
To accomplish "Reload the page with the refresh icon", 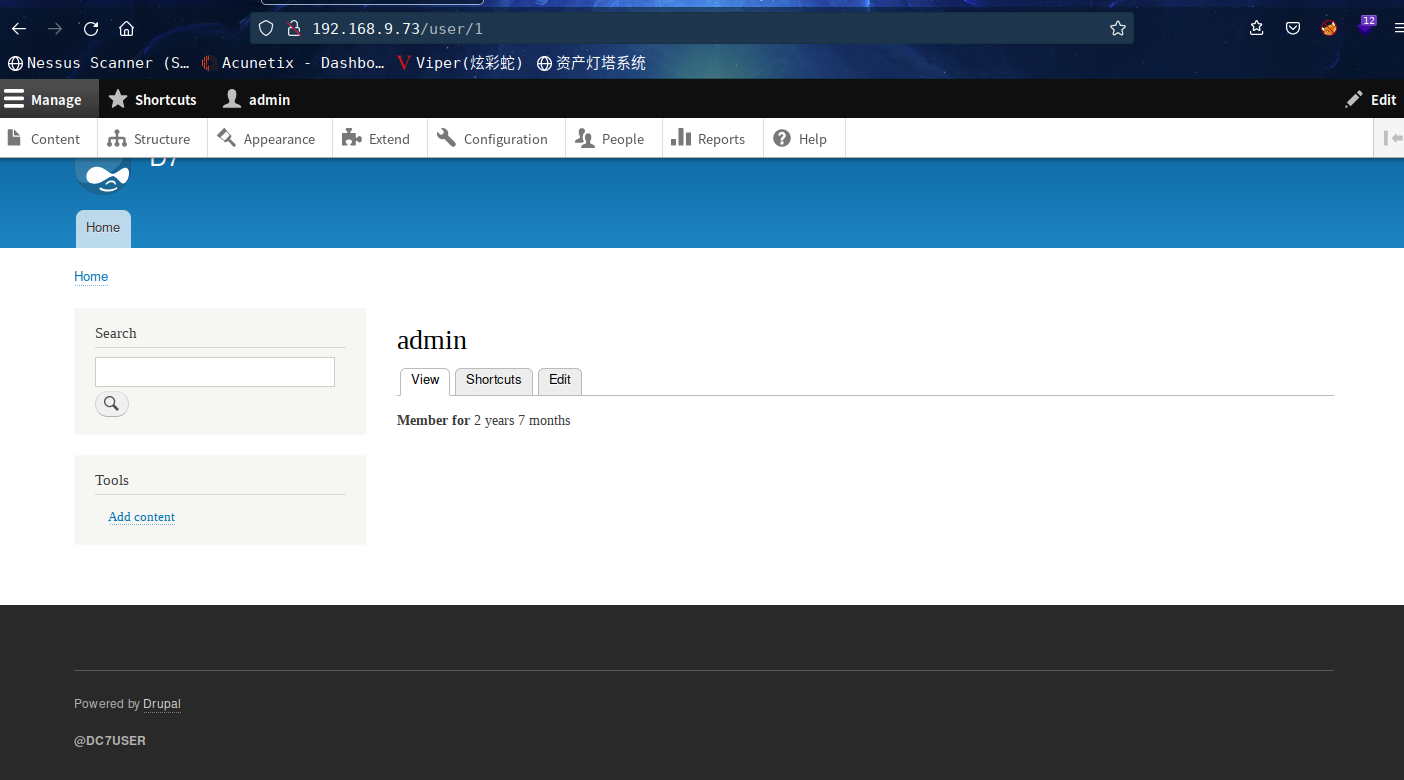I will (91, 29).
